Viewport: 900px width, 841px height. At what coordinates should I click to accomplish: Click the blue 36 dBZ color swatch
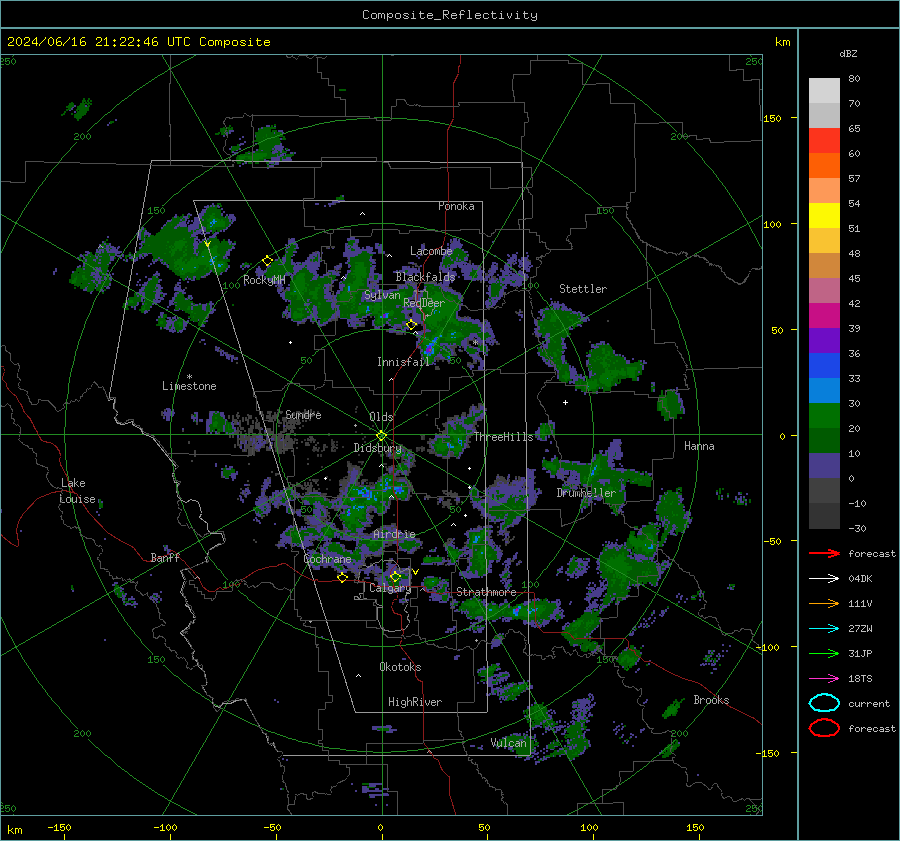pyautogui.click(x=824, y=366)
